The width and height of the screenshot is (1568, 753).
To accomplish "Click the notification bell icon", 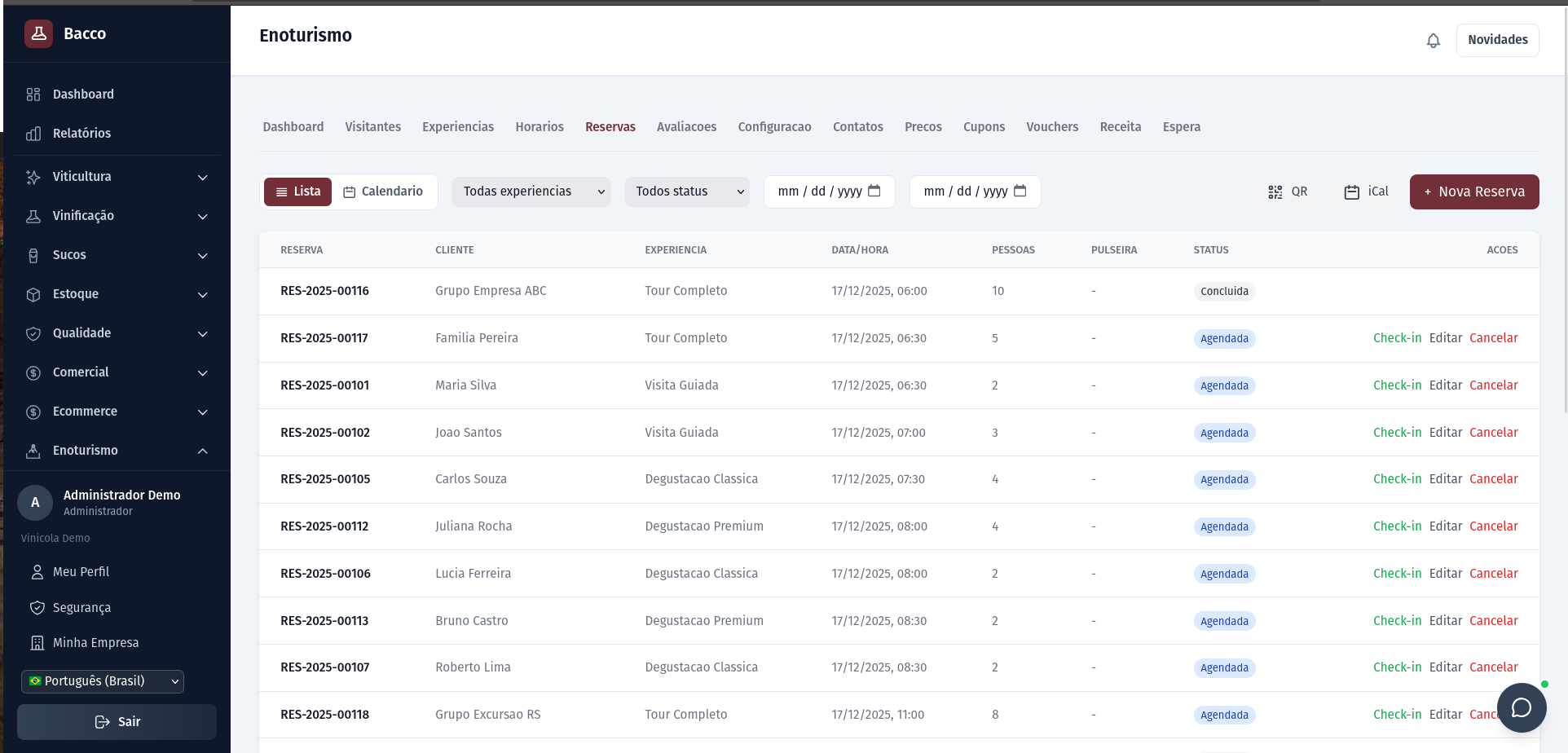I will click(1433, 40).
